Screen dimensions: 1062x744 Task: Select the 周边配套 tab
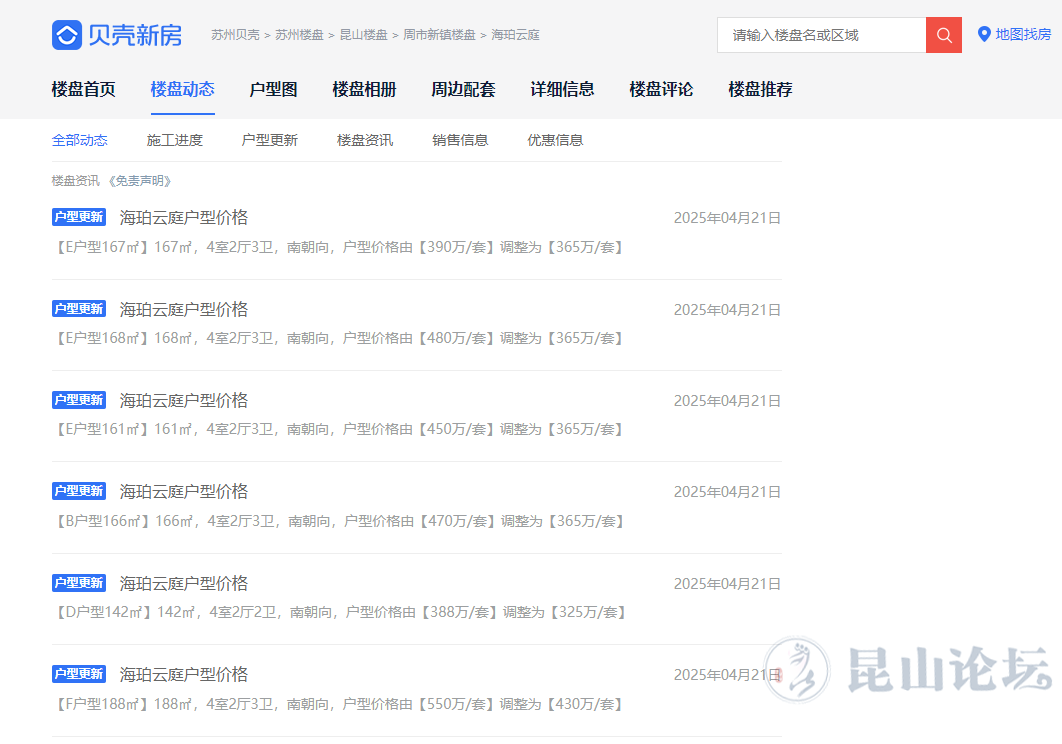click(463, 89)
